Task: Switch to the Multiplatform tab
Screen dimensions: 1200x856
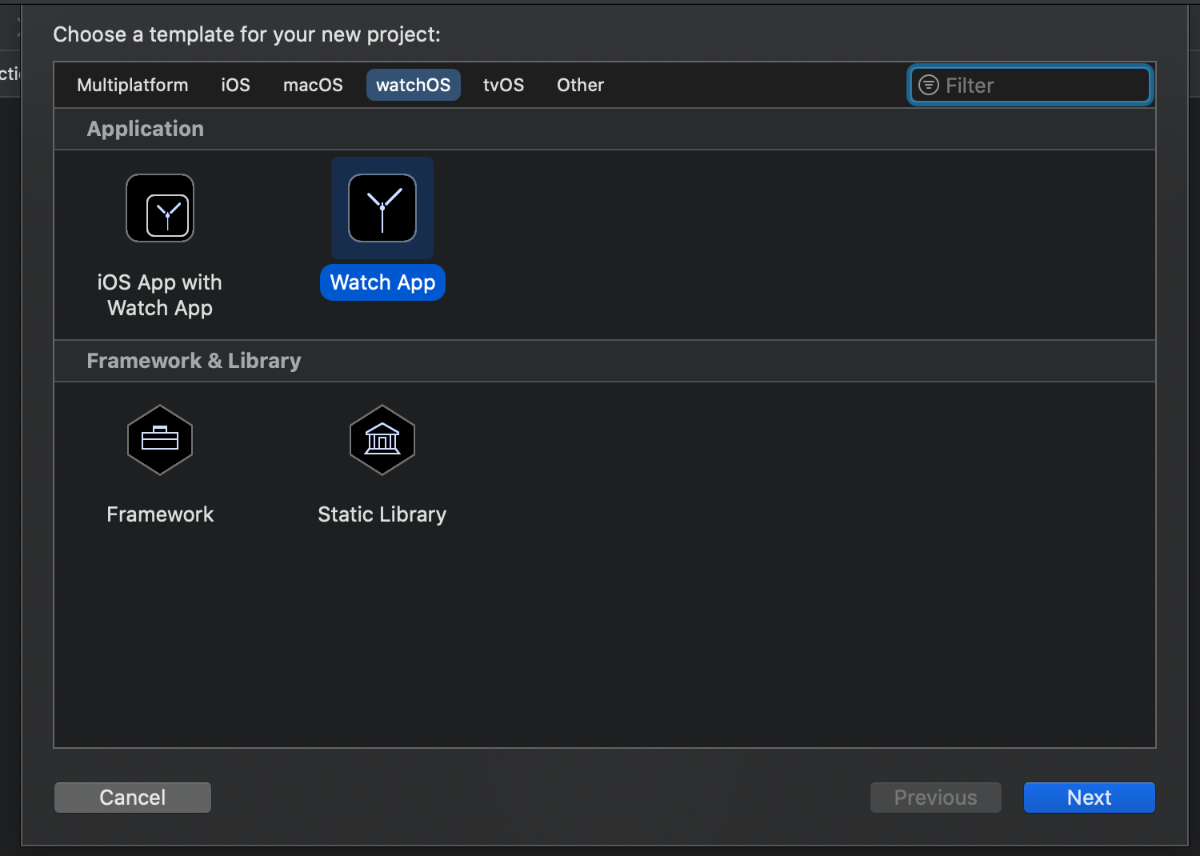Action: pos(132,85)
